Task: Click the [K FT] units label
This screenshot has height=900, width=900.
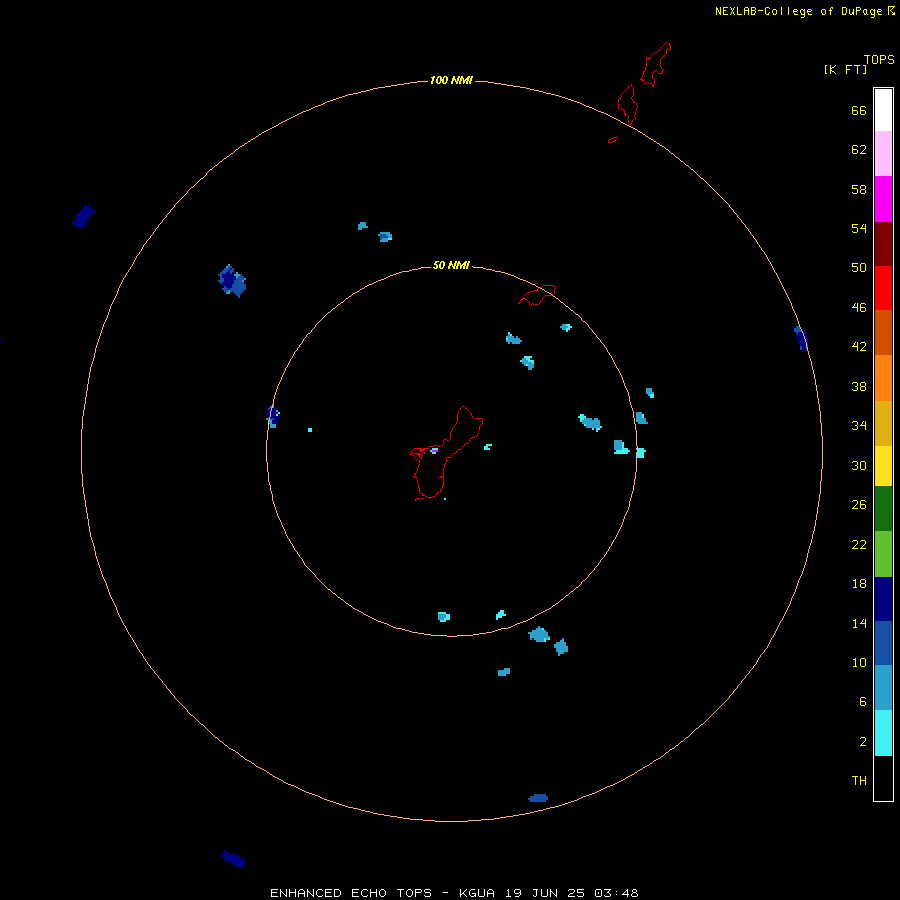Action: [x=845, y=69]
